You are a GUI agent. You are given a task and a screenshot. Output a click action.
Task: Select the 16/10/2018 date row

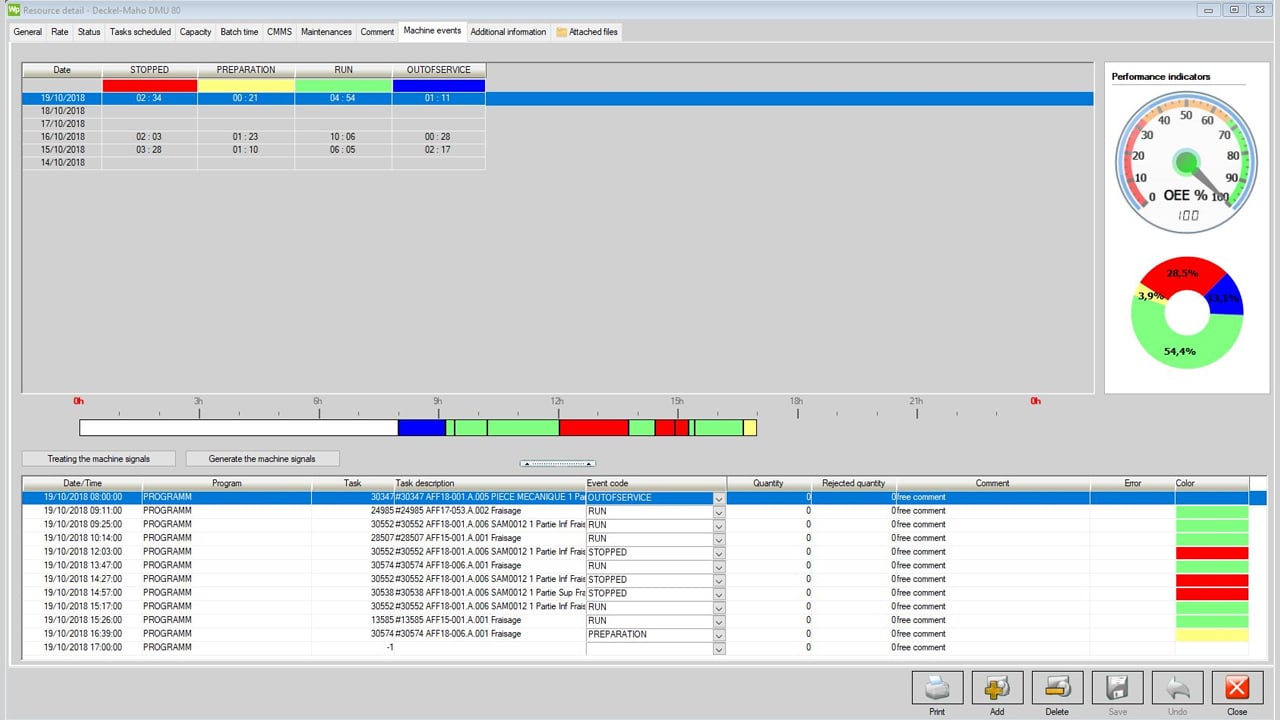pos(62,137)
